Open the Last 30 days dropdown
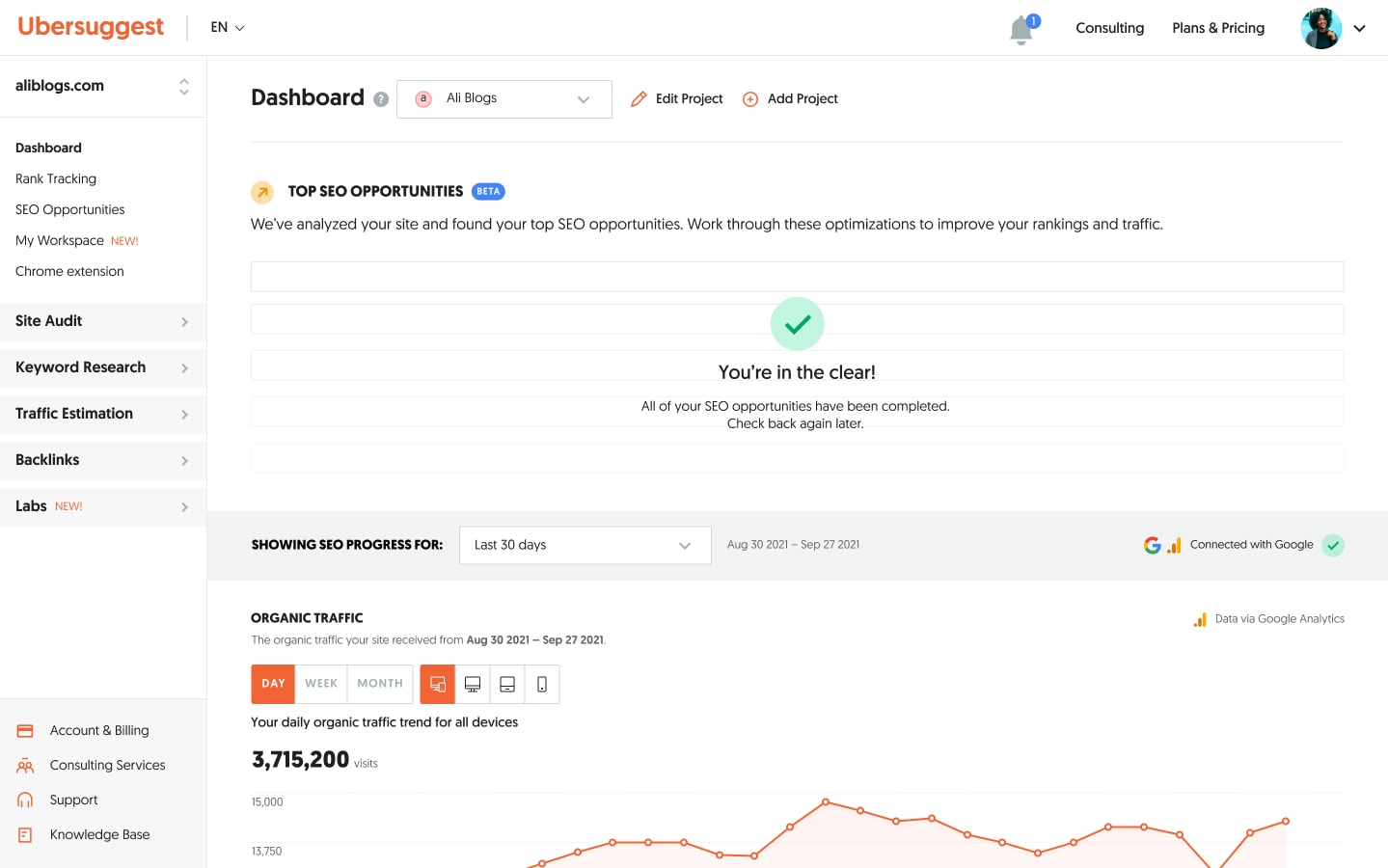 [x=585, y=545]
